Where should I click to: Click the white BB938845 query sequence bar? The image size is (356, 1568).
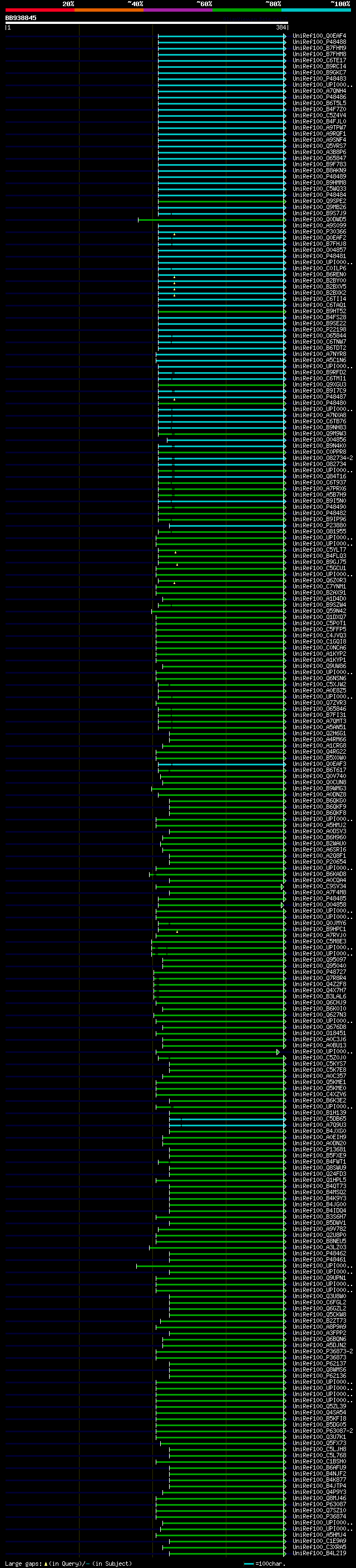tap(147, 22)
